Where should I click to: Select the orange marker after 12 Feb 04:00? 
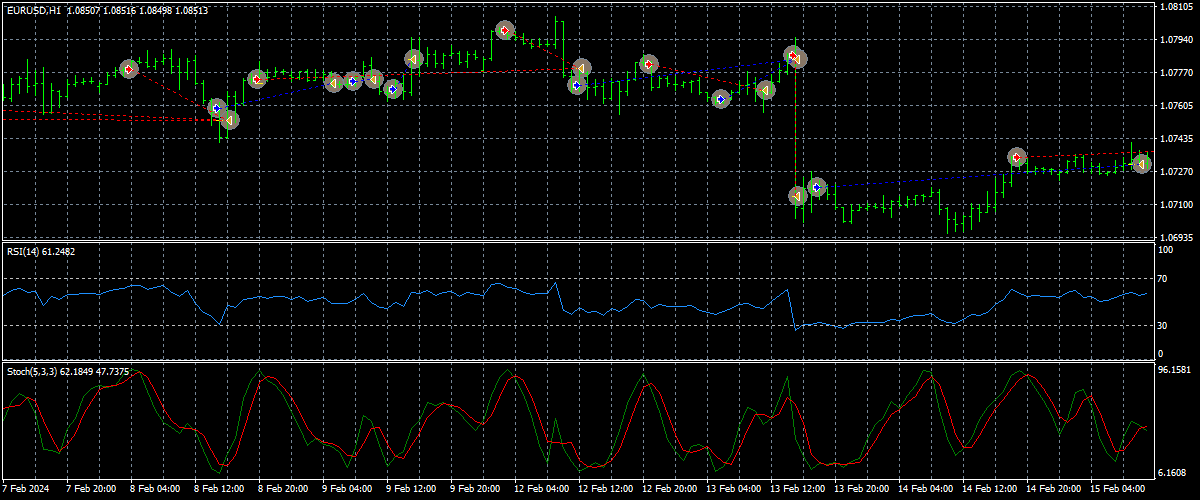tap(581, 69)
